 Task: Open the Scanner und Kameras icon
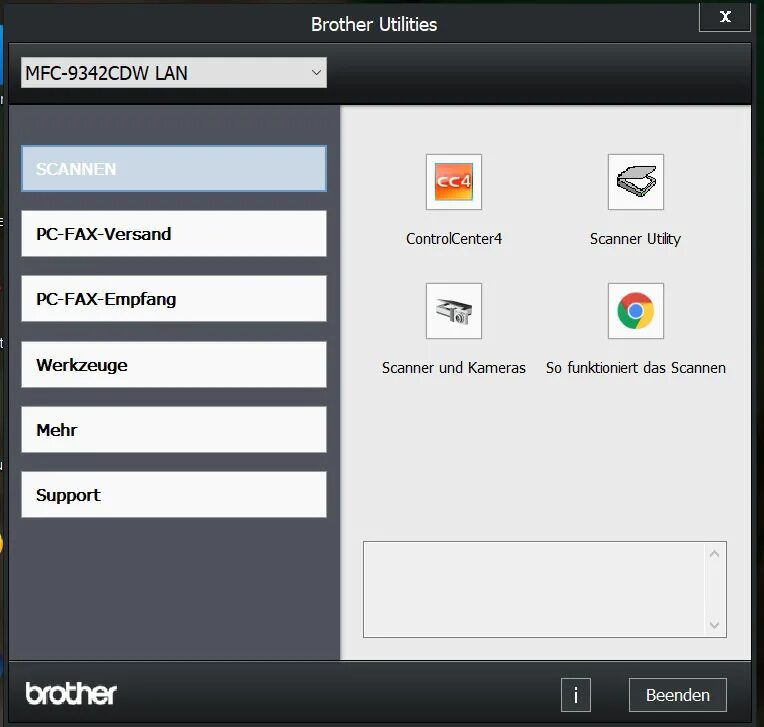coord(454,311)
